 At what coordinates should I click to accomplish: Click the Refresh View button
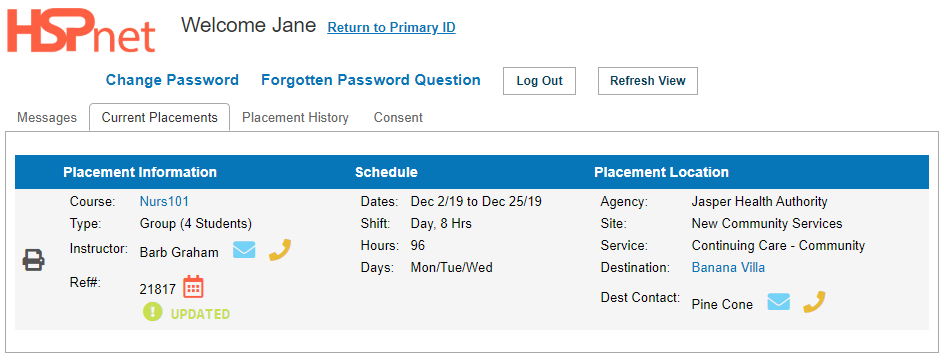648,81
